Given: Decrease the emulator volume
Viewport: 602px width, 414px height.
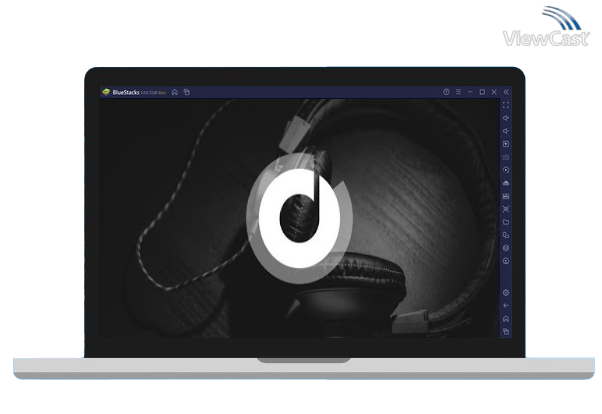Looking at the screenshot, I should pos(506,131).
